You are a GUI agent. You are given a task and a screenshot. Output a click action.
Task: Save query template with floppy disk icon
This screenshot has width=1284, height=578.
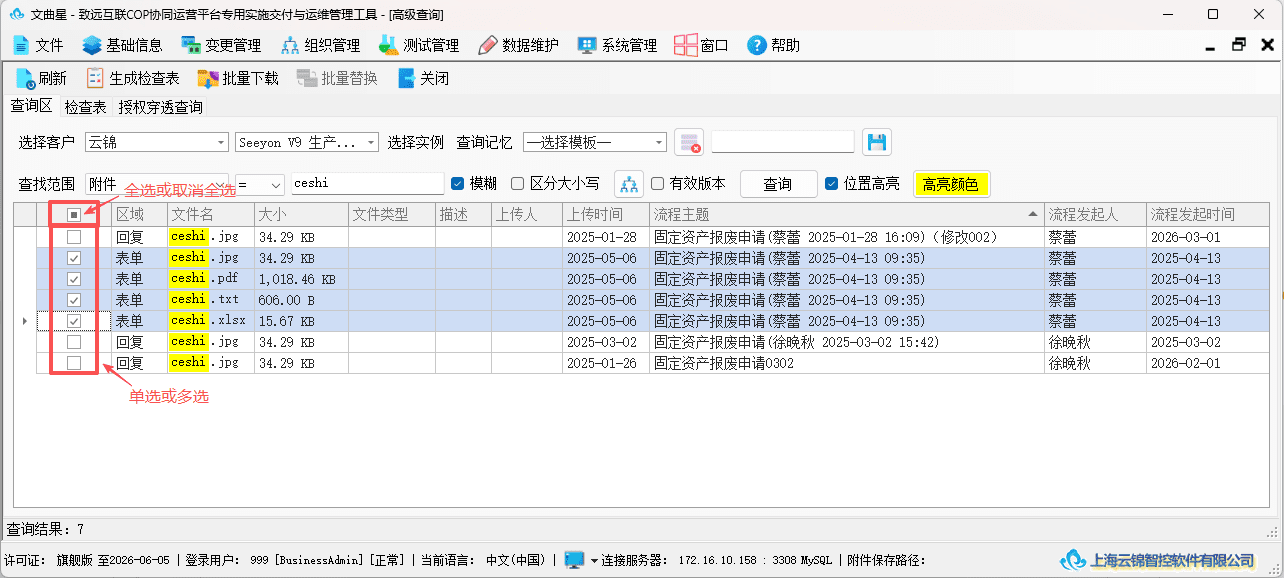tap(877, 142)
